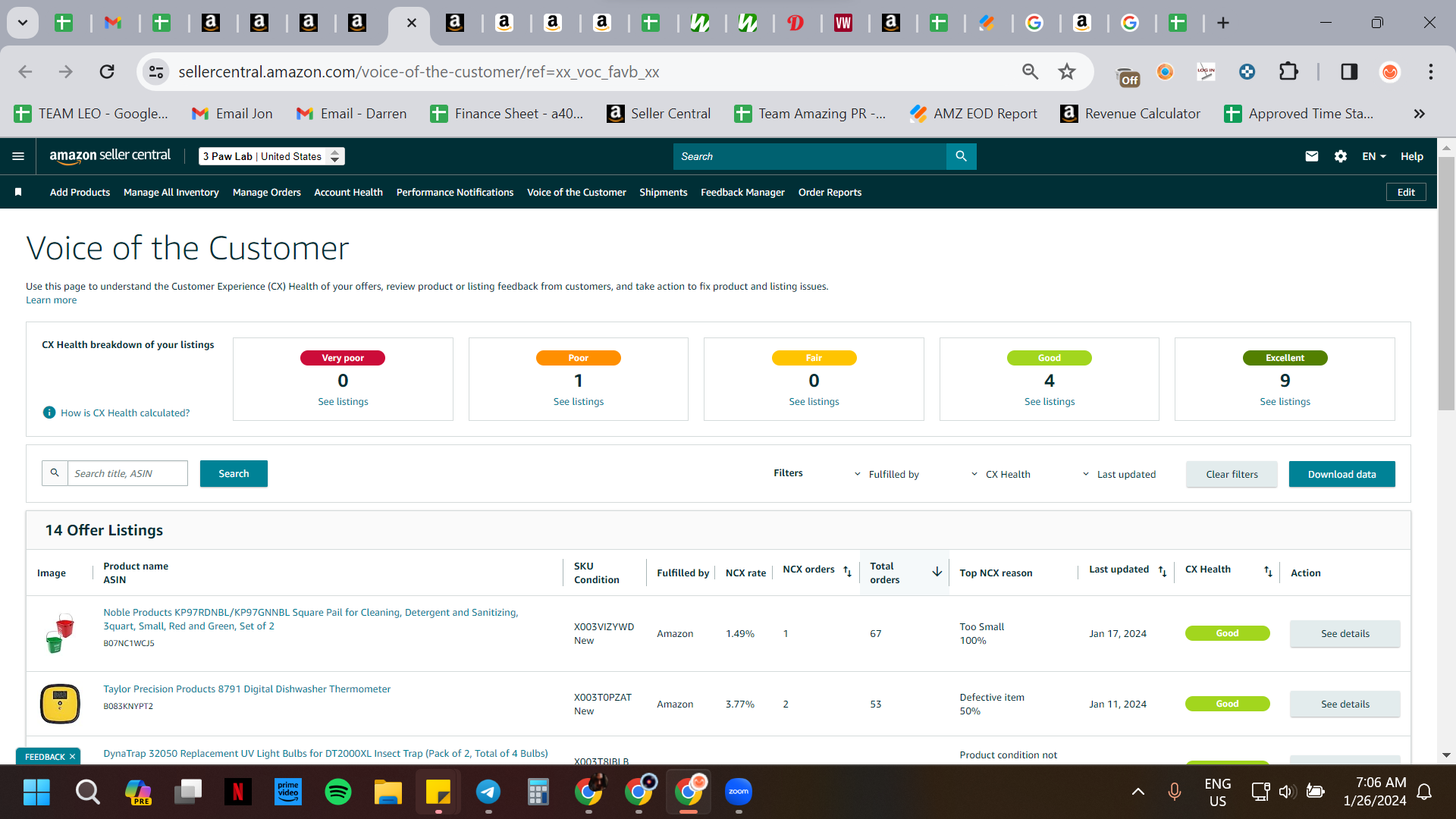Open the taskbar Calculator app
The image size is (1456, 819).
(538, 792)
